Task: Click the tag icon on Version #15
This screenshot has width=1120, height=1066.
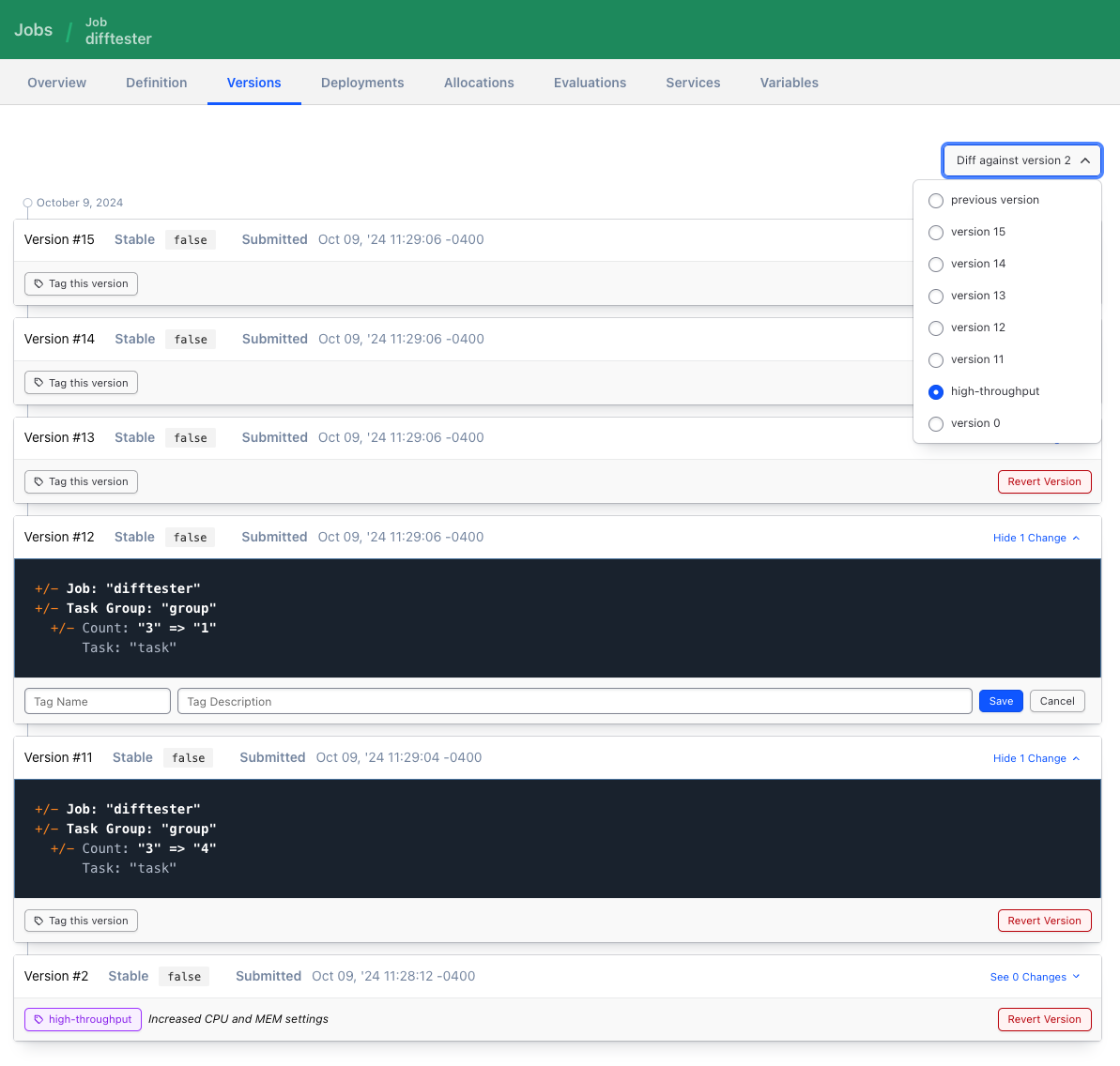Action: [x=39, y=283]
